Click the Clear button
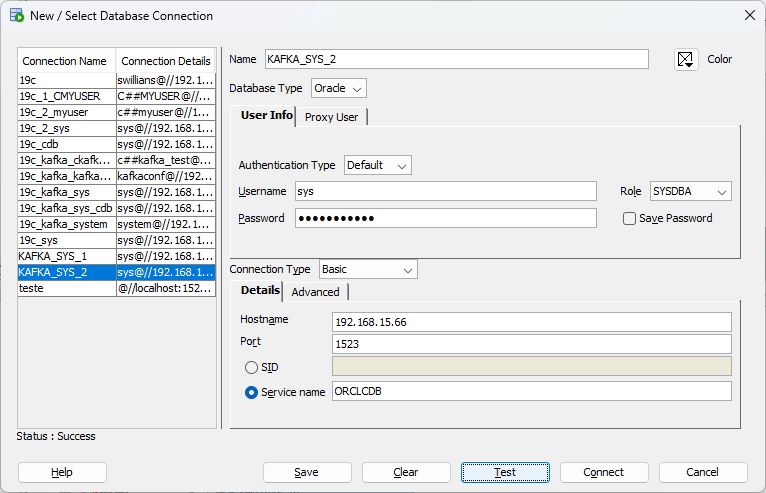The height and width of the screenshot is (493, 766). (x=406, y=472)
